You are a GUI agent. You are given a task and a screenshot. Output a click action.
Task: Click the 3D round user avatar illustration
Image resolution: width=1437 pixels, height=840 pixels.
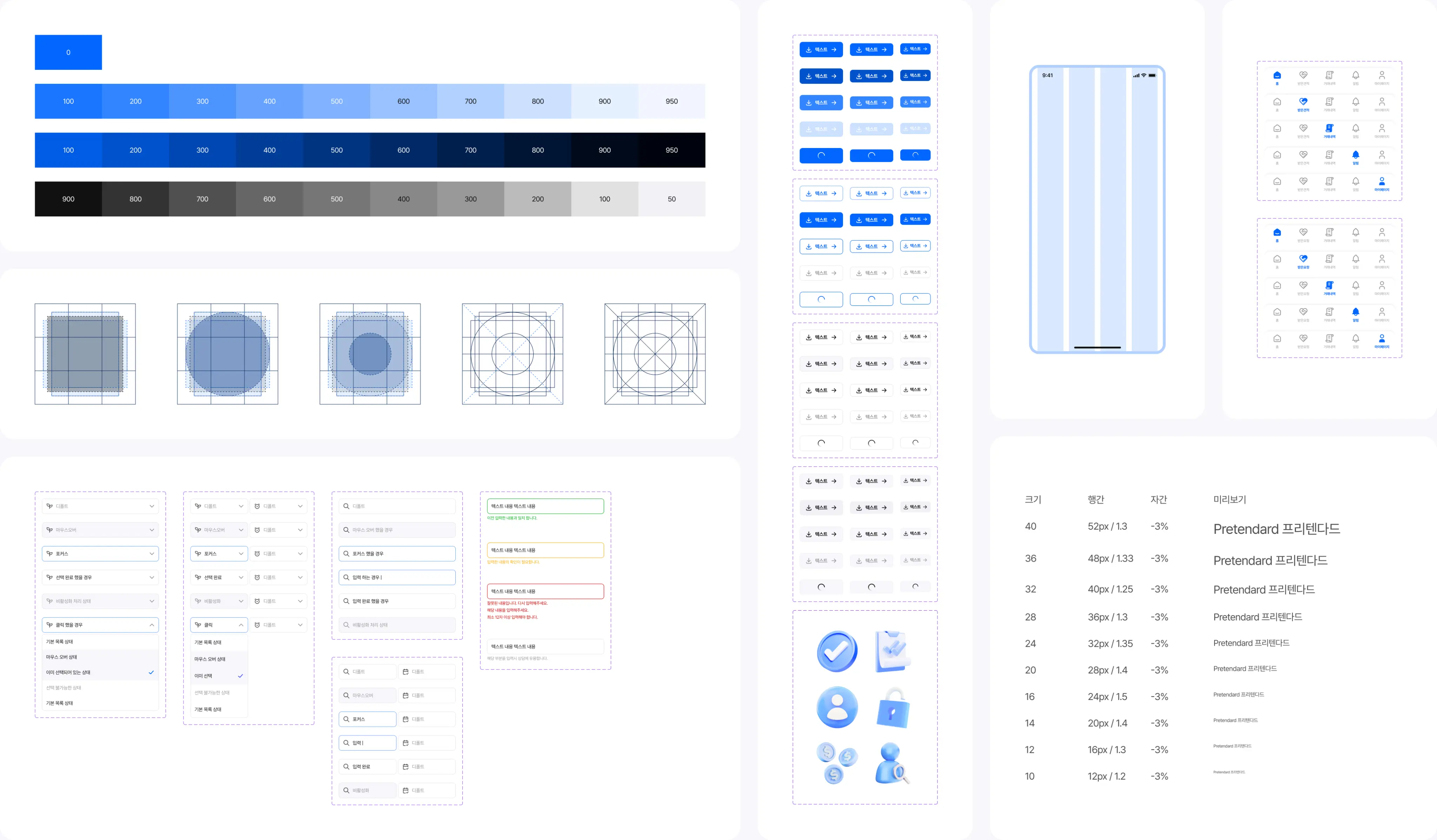pyautogui.click(x=836, y=707)
